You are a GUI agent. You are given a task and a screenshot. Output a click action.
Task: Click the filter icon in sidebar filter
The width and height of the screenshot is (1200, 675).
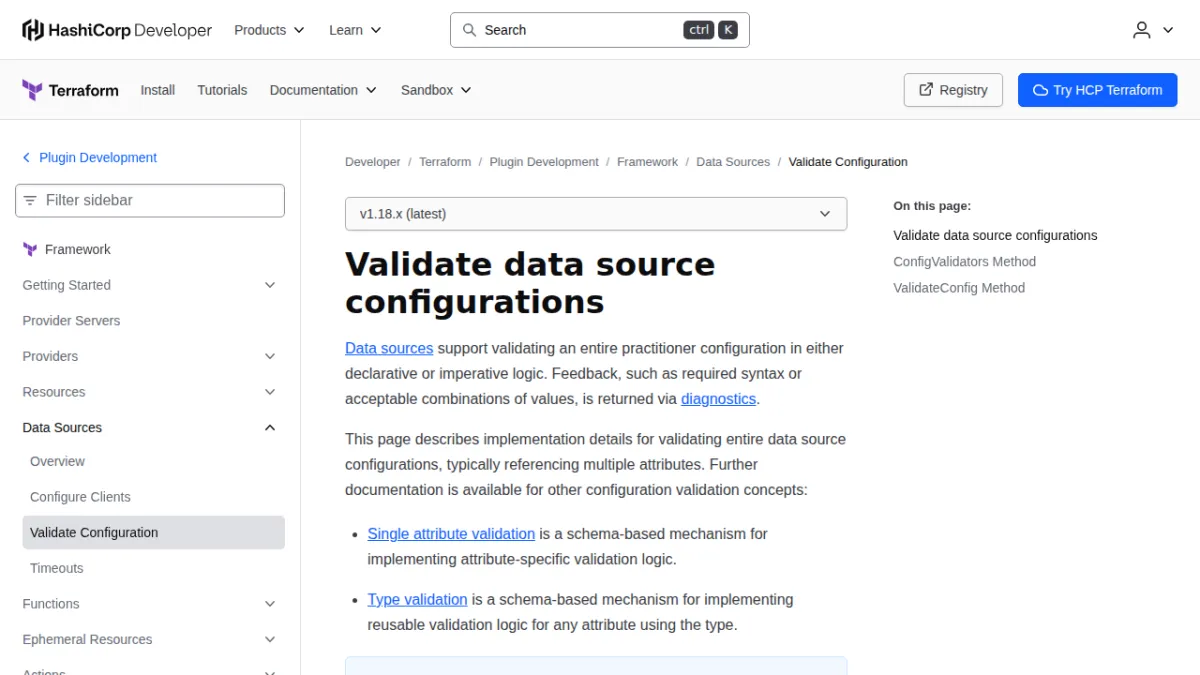pyautogui.click(x=30, y=200)
